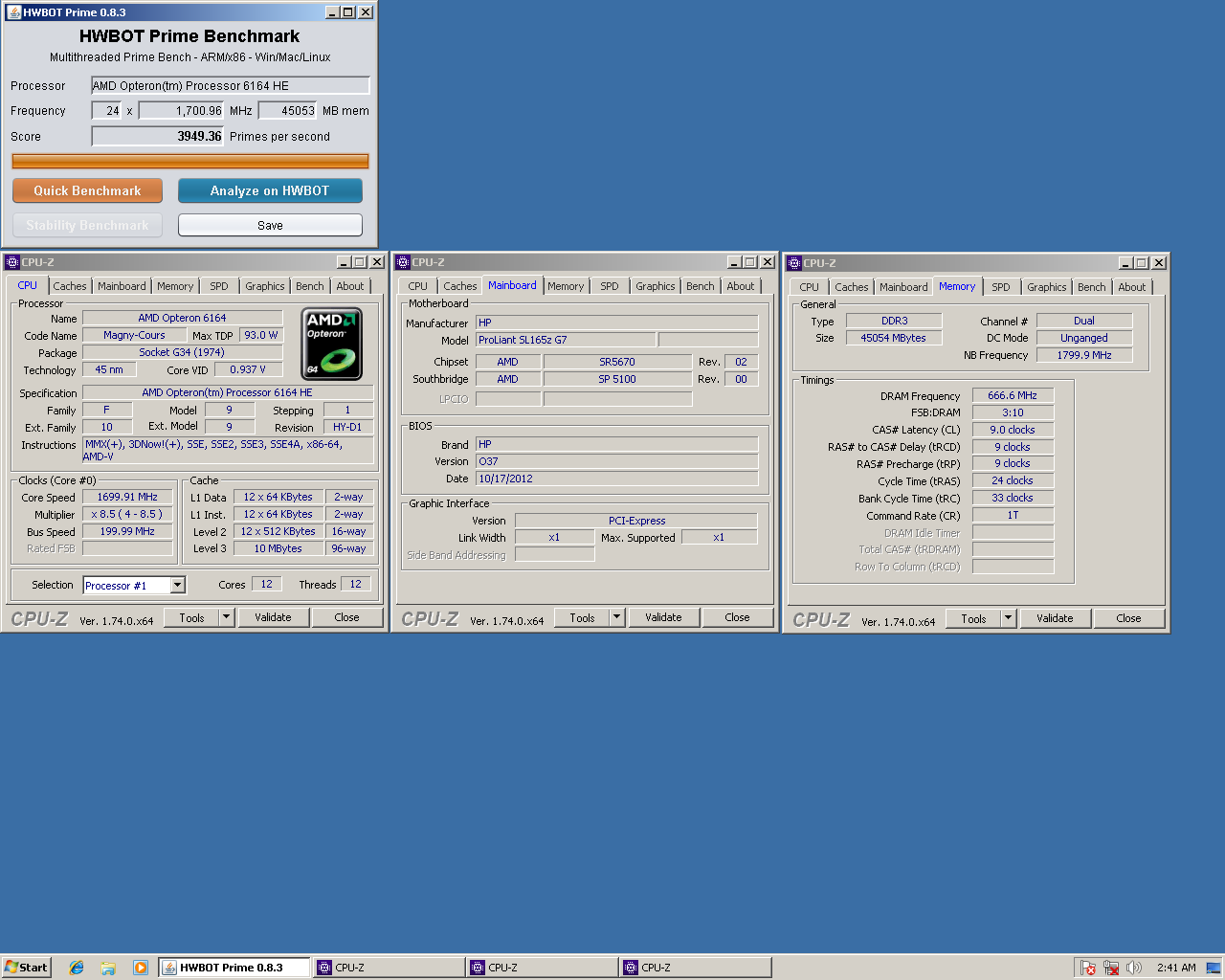Open Mainboard tab in Memory window
The image size is (1225, 980).
coord(903,287)
